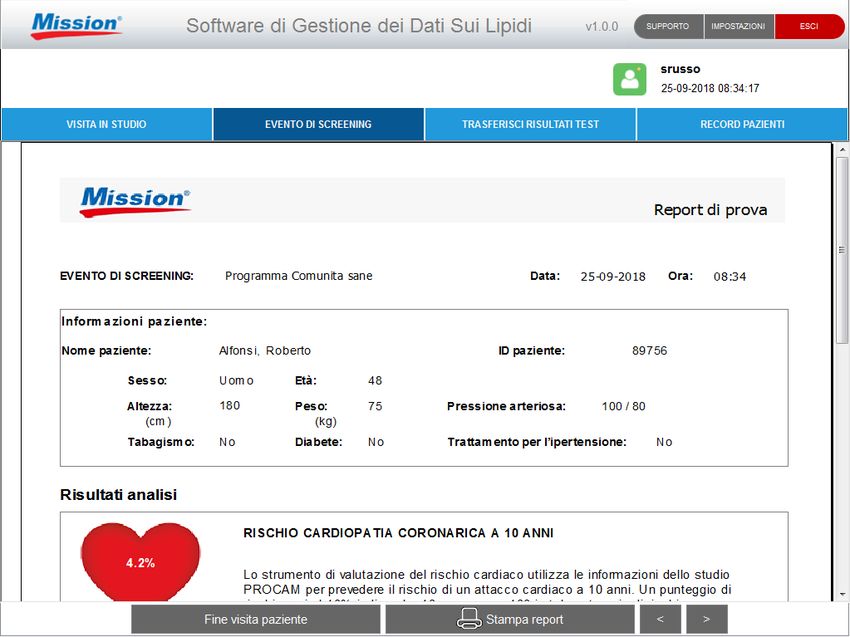Open Trasferisci Risultati Test tab
The image size is (850, 637).
click(530, 125)
